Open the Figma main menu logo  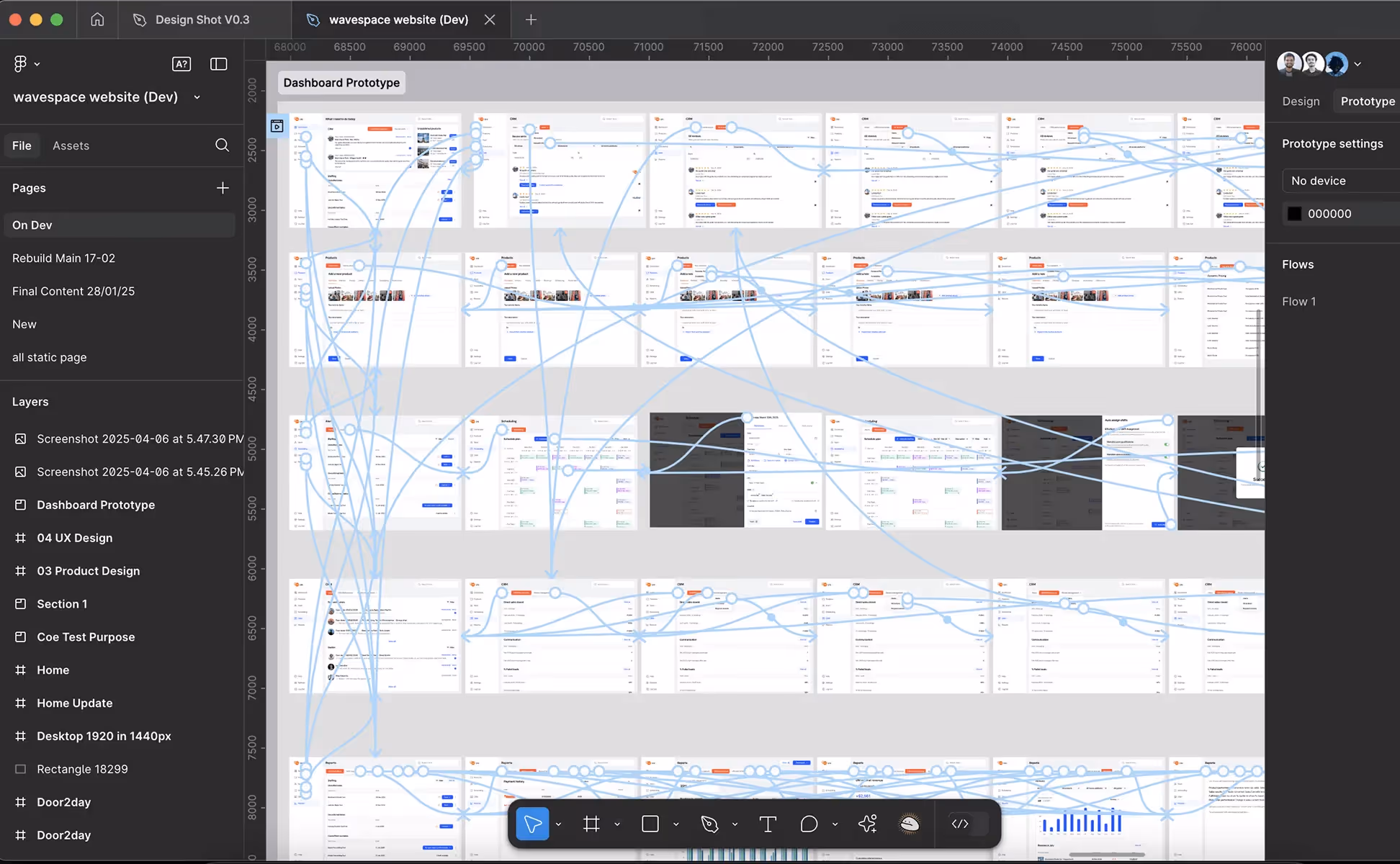[21, 64]
